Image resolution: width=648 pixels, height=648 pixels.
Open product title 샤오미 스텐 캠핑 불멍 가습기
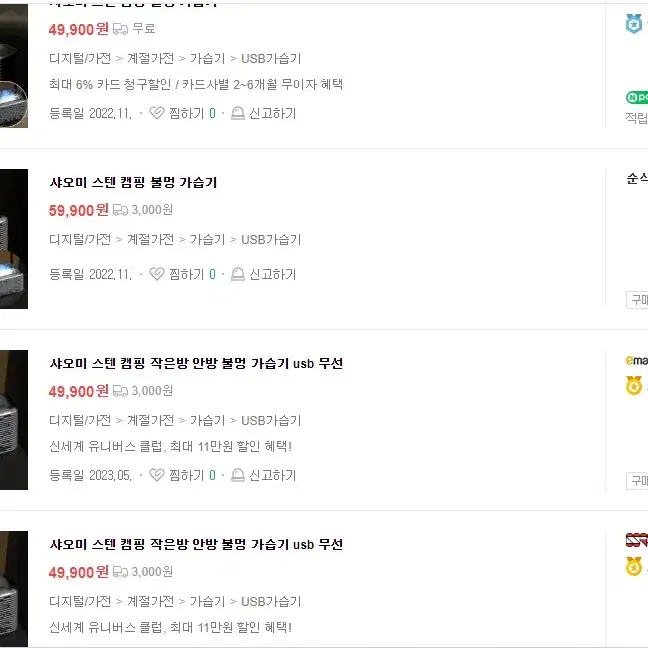click(133, 182)
